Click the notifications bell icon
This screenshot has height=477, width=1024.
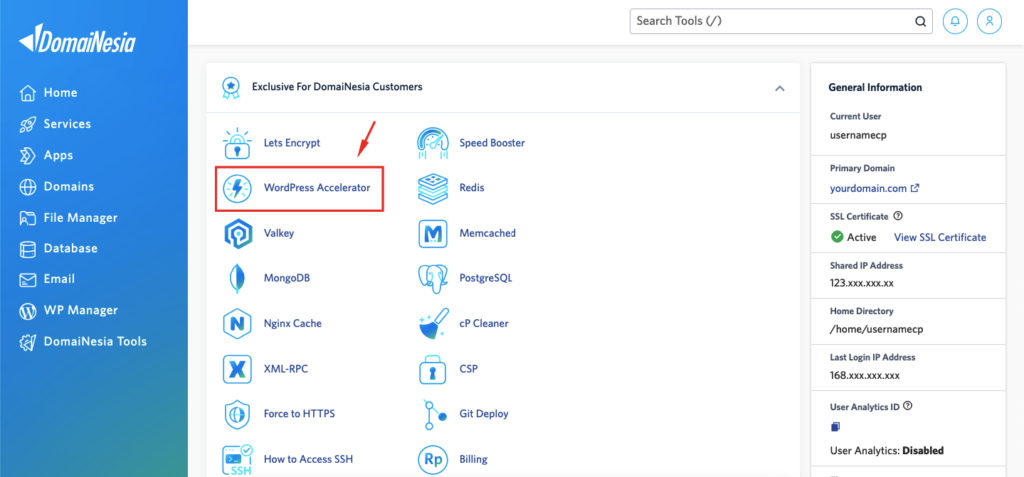click(x=955, y=21)
